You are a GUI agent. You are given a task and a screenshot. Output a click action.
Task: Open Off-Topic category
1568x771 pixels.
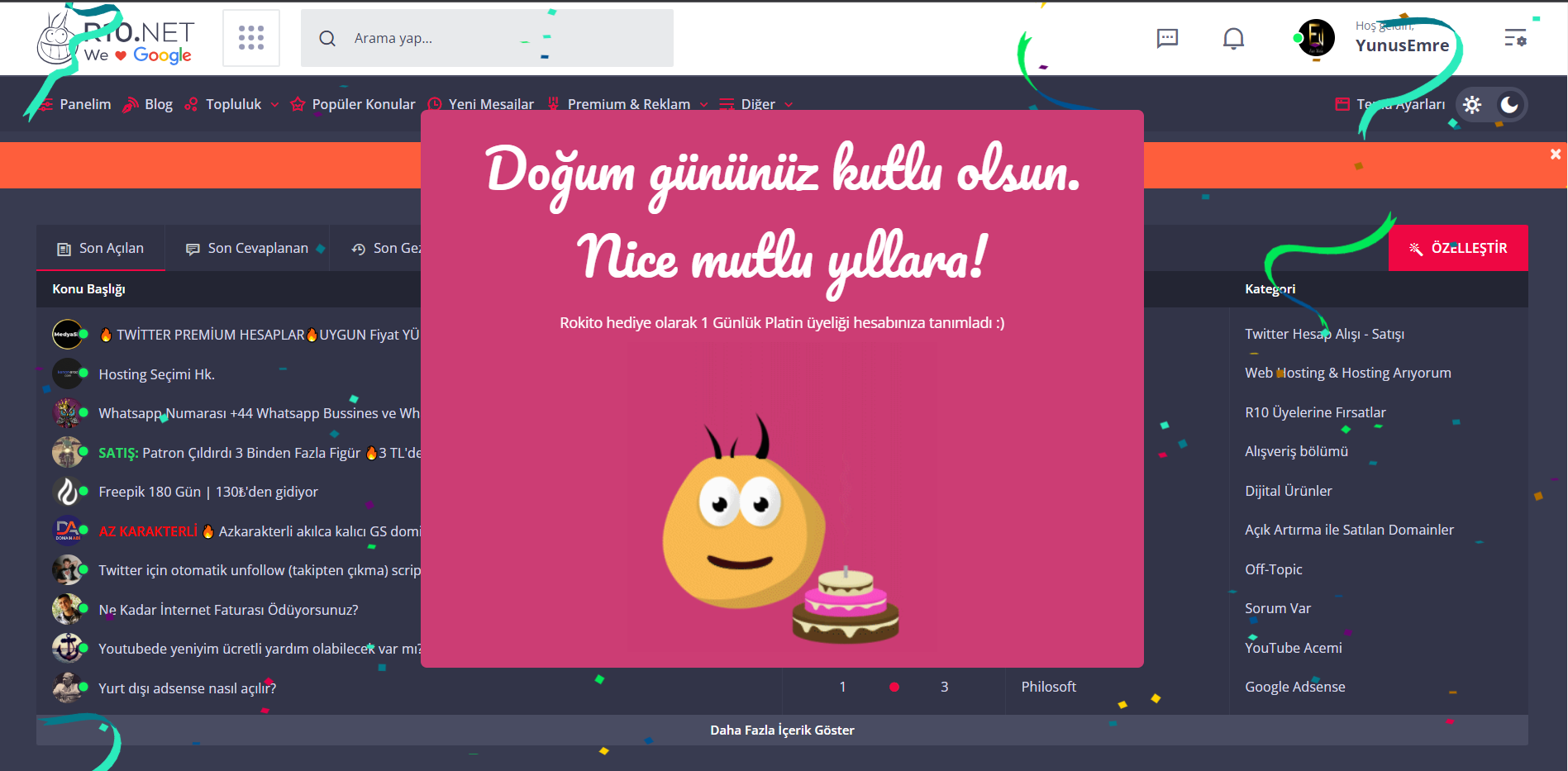tap(1274, 569)
